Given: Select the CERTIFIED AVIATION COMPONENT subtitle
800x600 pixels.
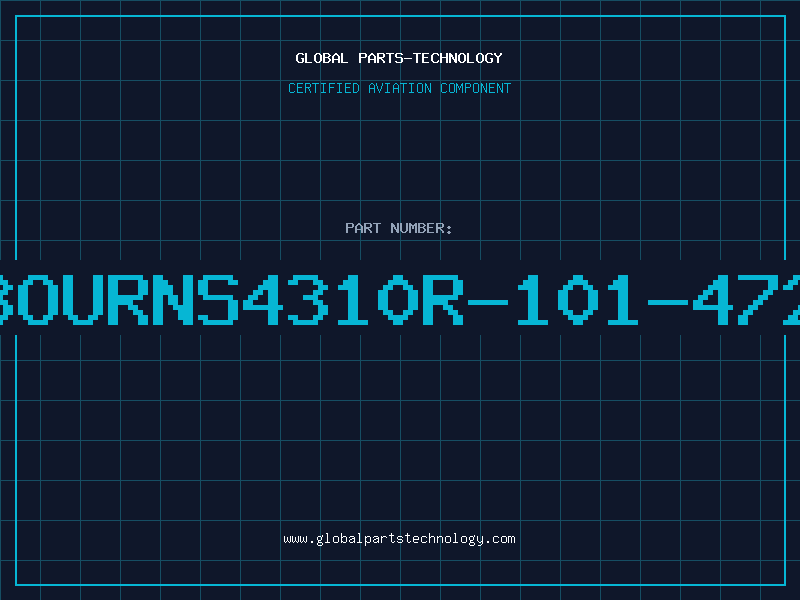Looking at the screenshot, I should point(399,88).
